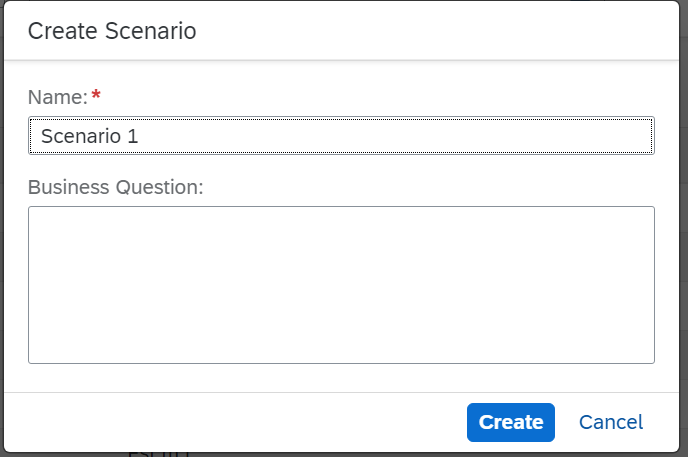Cancel the Create Scenario dialog
688x457 pixels.
pyautogui.click(x=610, y=422)
